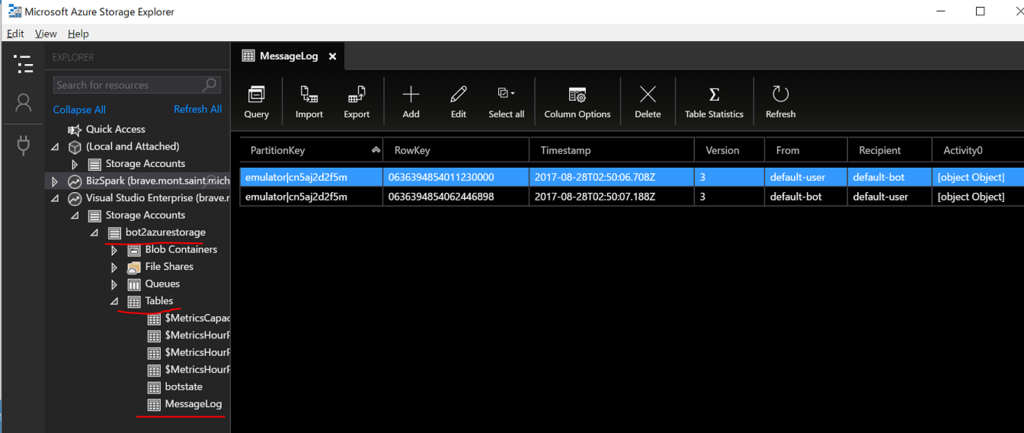Sort by RowKey column header
This screenshot has width=1024, height=433.
point(456,150)
